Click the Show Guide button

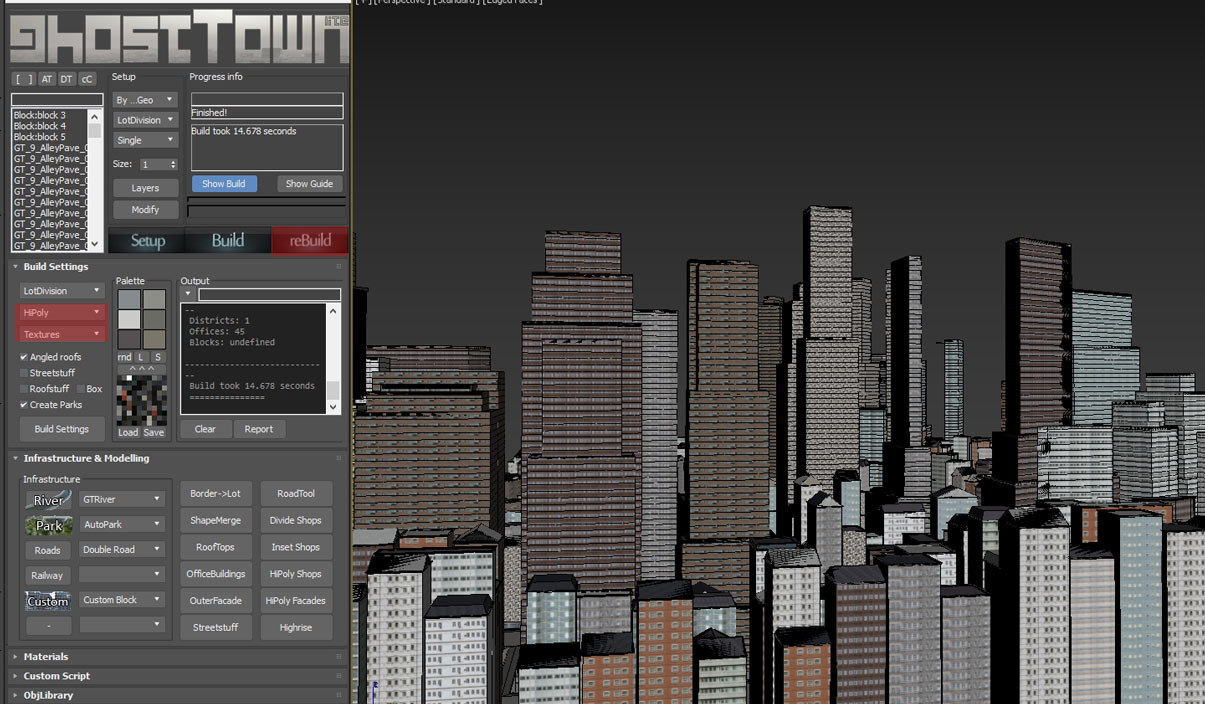(309, 184)
